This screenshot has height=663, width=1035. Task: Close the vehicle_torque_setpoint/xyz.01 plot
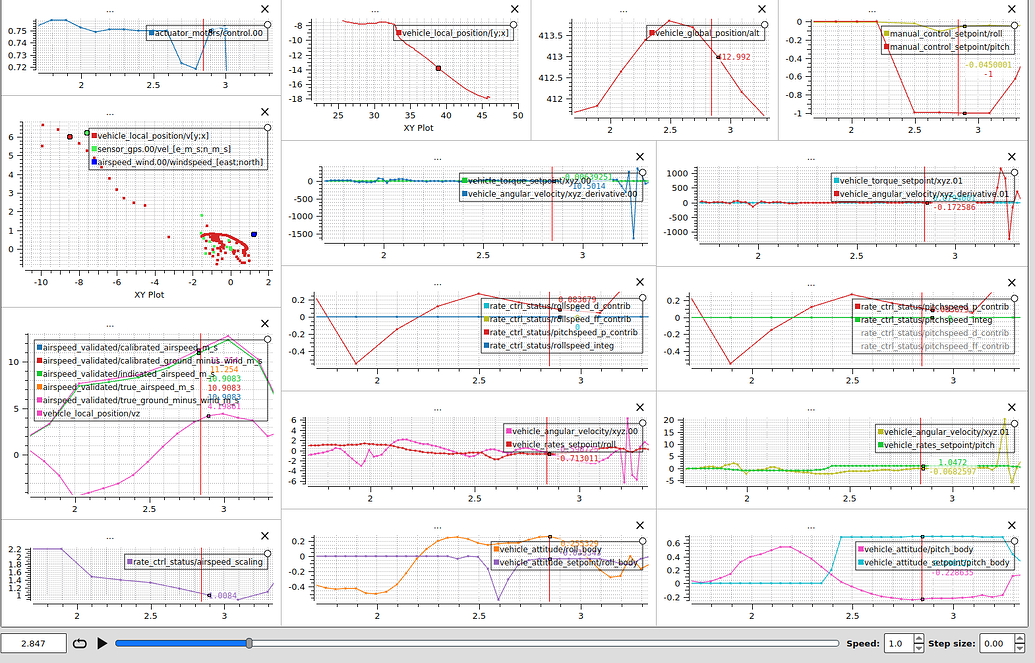click(1012, 157)
